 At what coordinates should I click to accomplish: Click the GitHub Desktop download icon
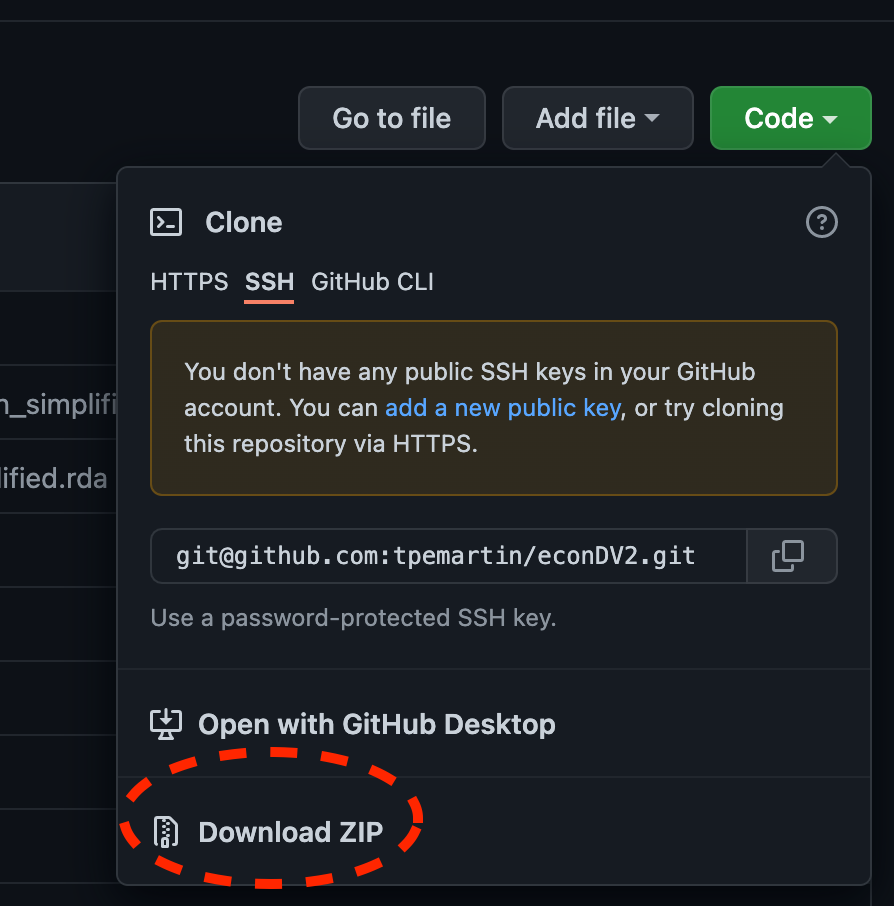click(166, 724)
